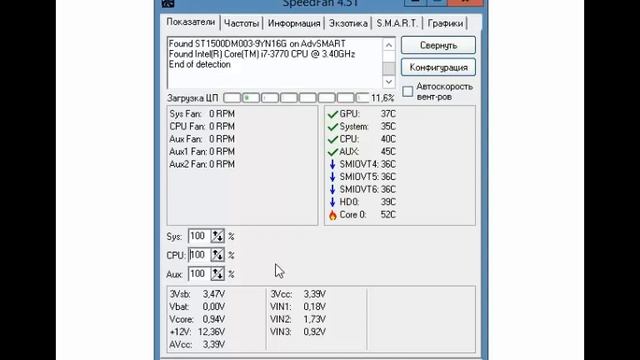640x360 pixels.
Task: Click the blue down arrow beside SMIOVT5
Action: click(x=332, y=177)
